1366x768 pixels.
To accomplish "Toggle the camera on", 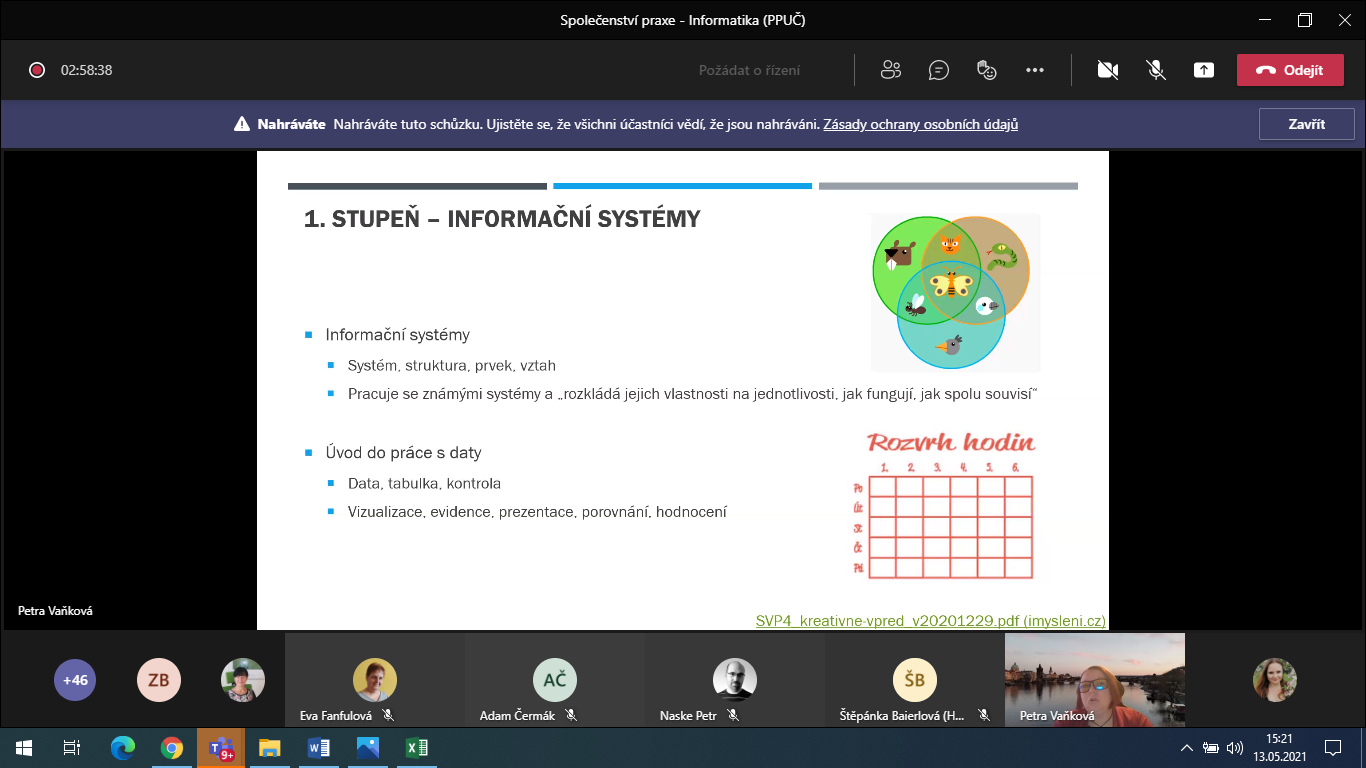I will click(1107, 70).
